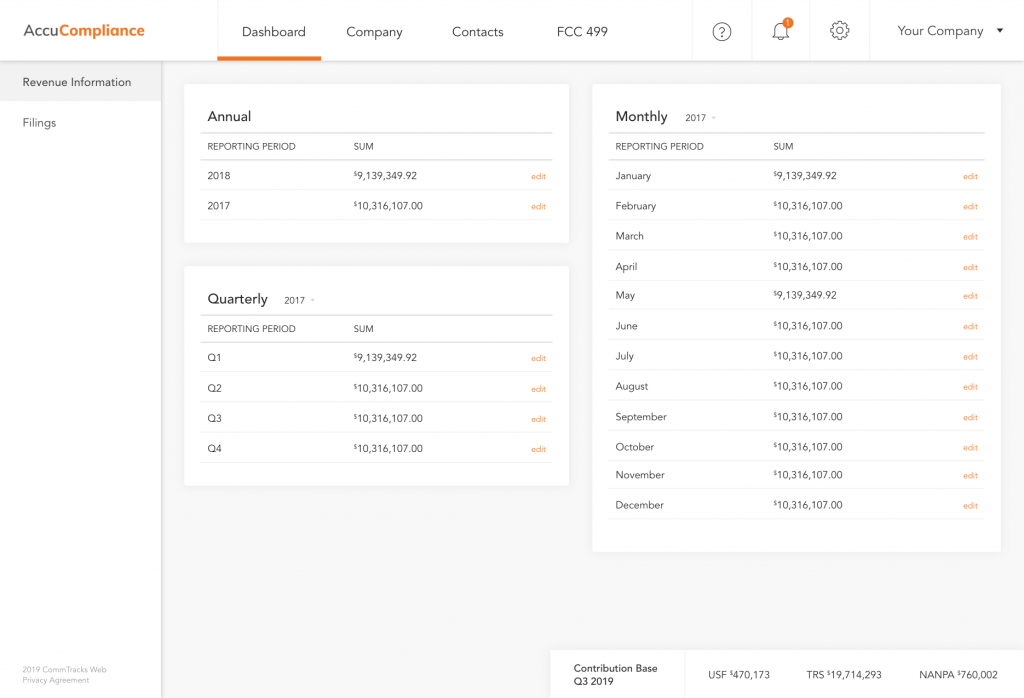Switch to the Company tab
Screen dimensions: 1024x698
[374, 32]
